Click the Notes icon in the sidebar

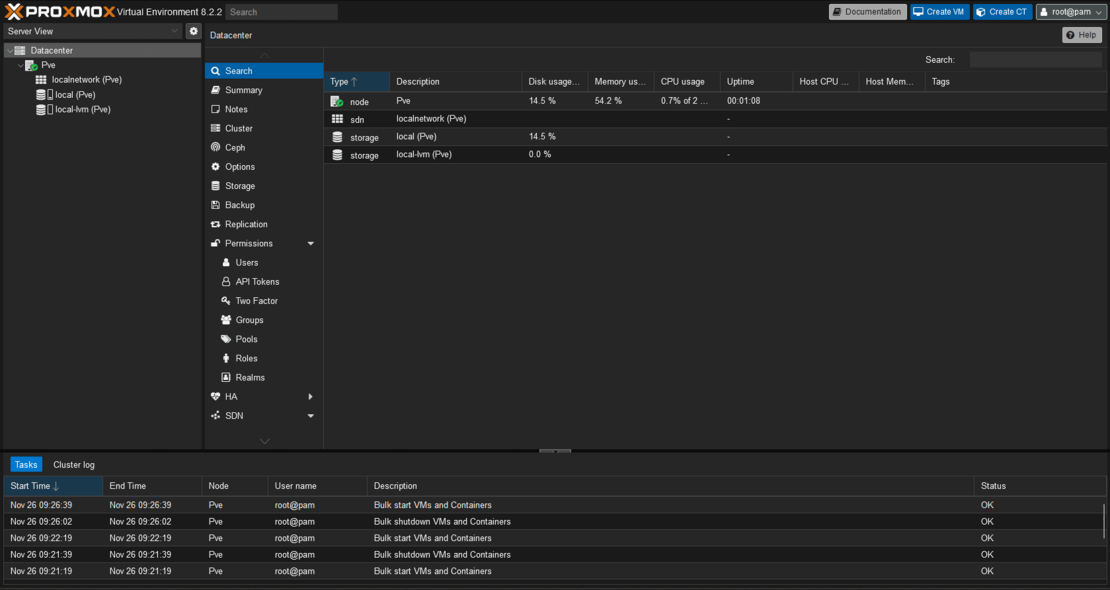tap(215, 109)
